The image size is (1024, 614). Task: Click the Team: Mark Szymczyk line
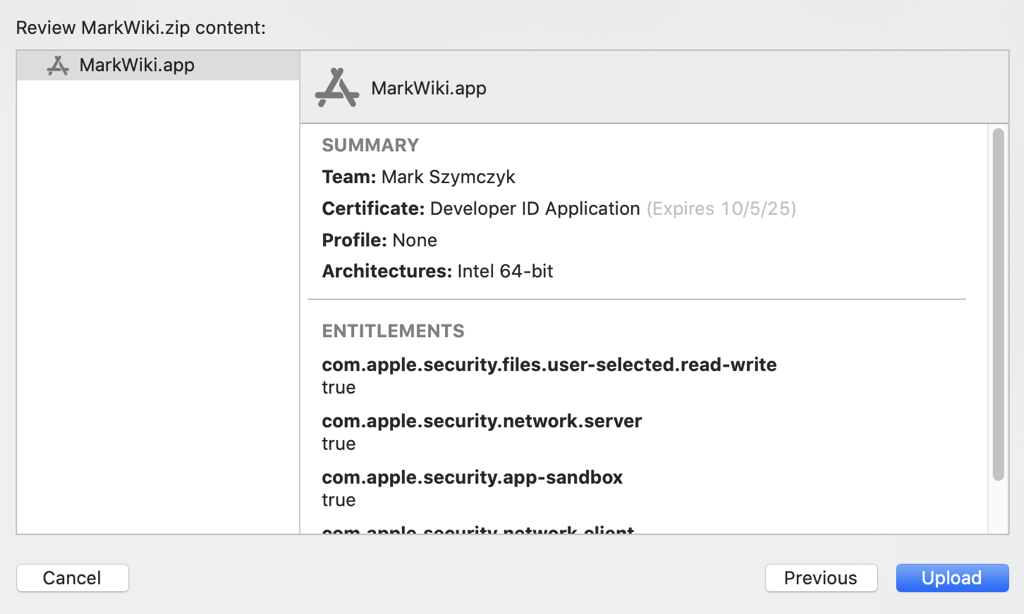pyautogui.click(x=418, y=177)
